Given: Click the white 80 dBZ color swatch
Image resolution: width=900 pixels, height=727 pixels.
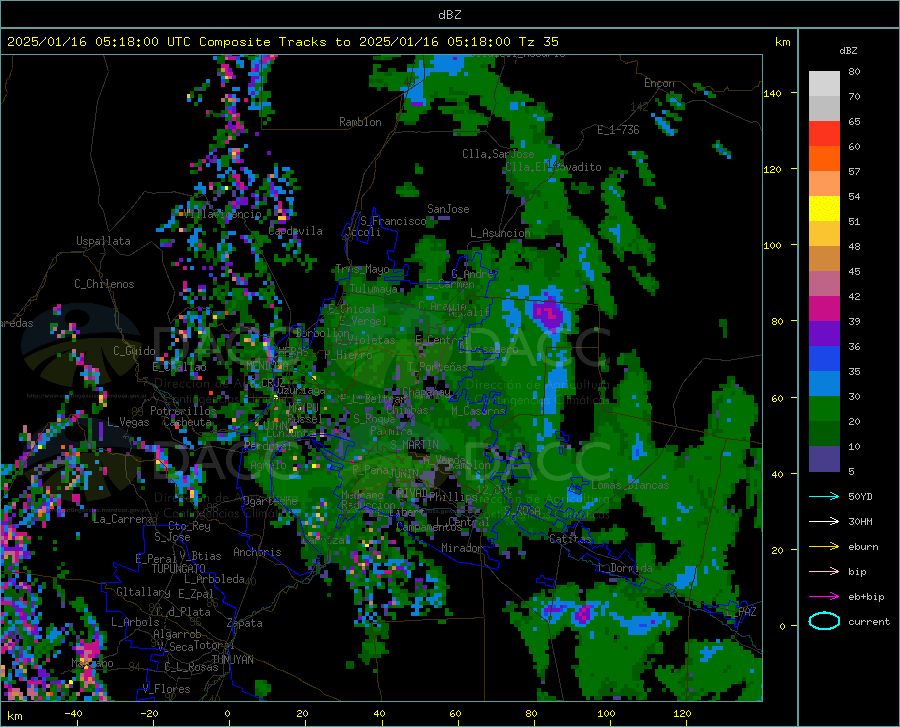Looking at the screenshot, I should pos(824,83).
